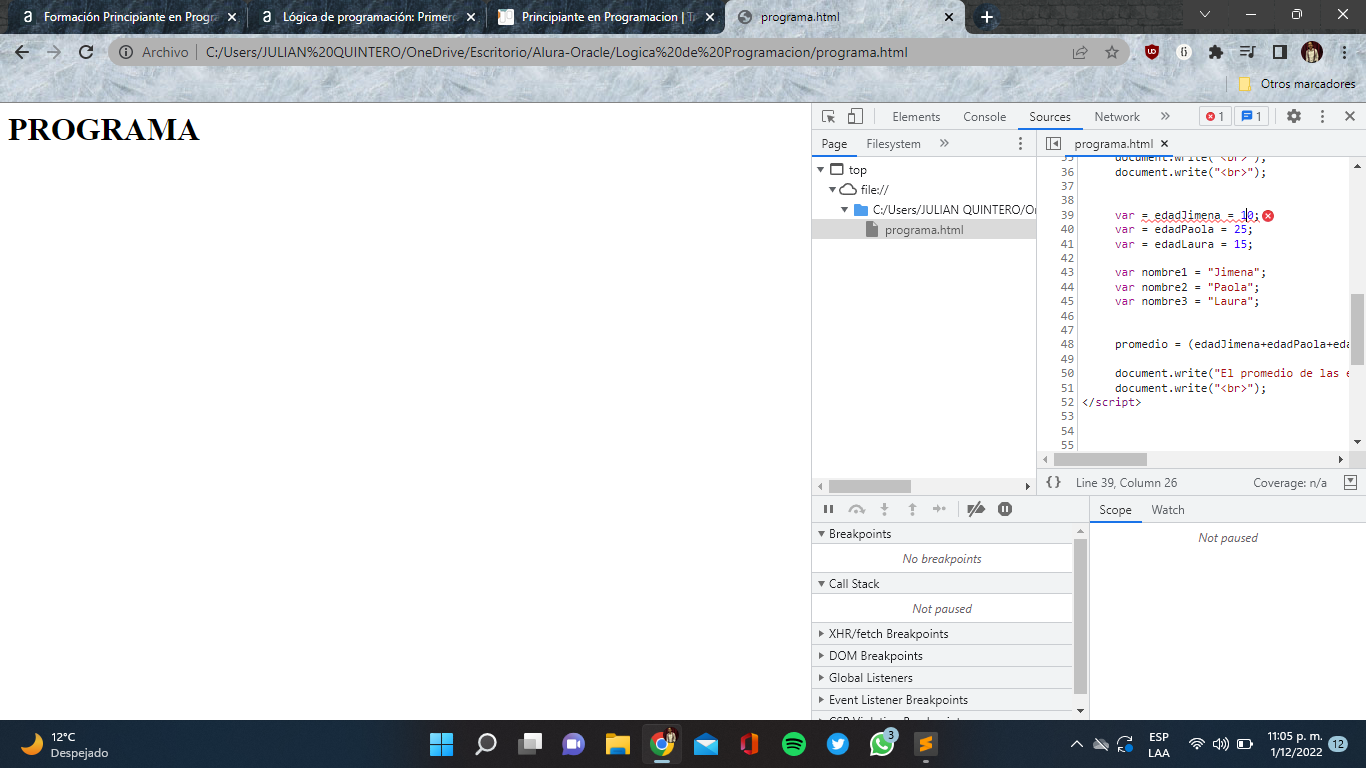Open the Otros marcadores bookmarks folder

click(1297, 84)
